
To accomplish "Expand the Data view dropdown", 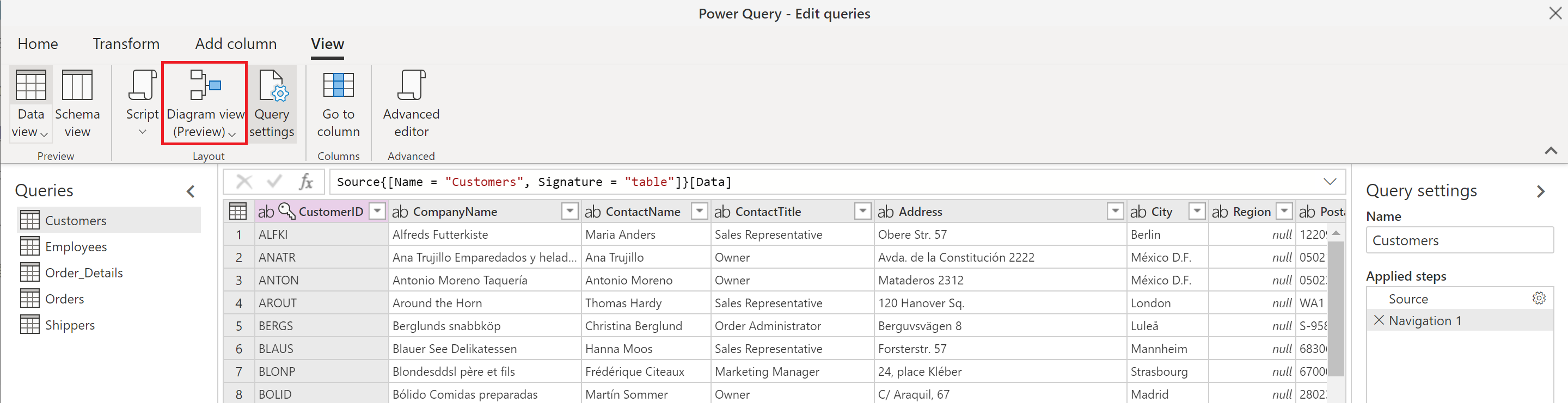I will tap(44, 133).
